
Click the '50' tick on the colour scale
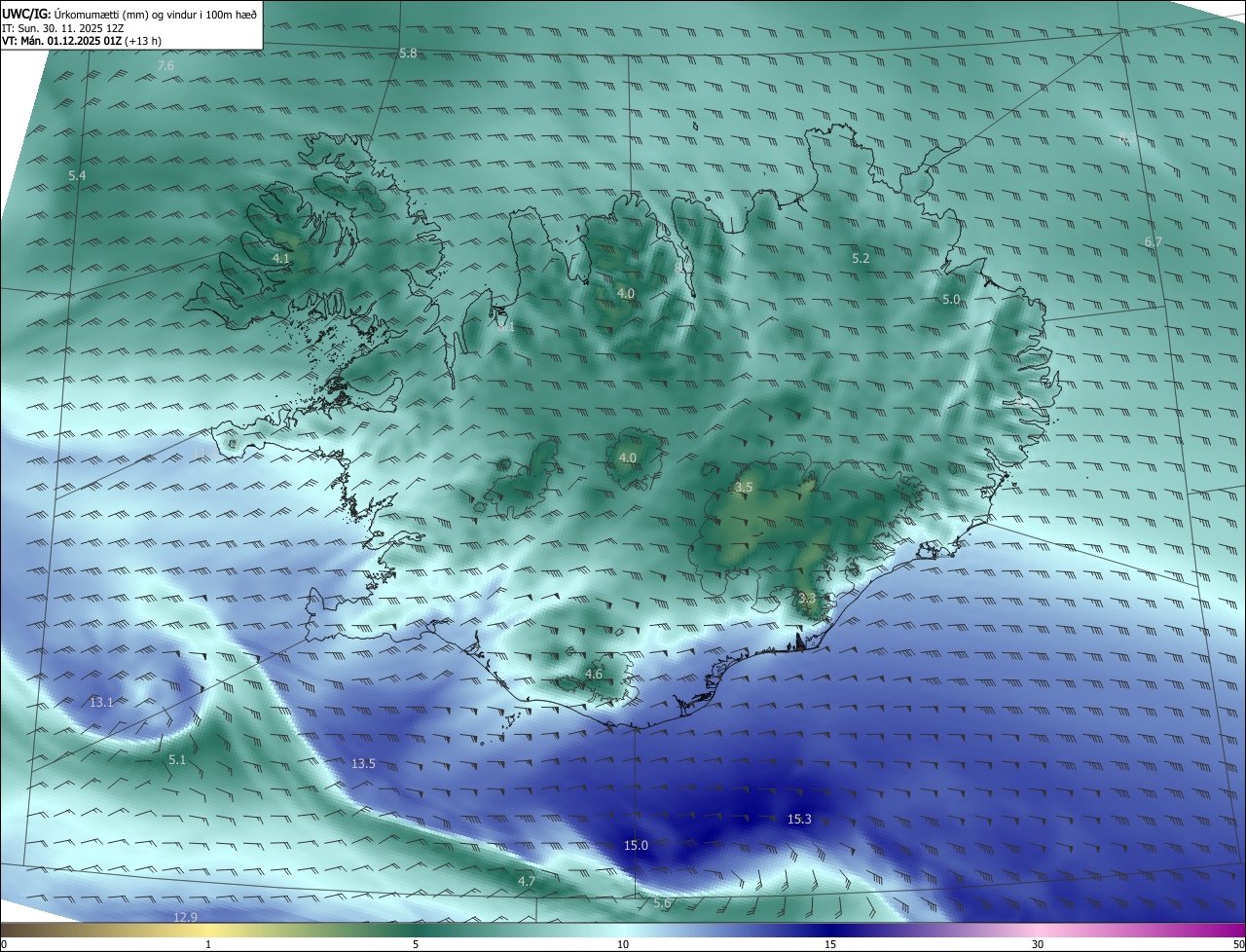(1238, 944)
